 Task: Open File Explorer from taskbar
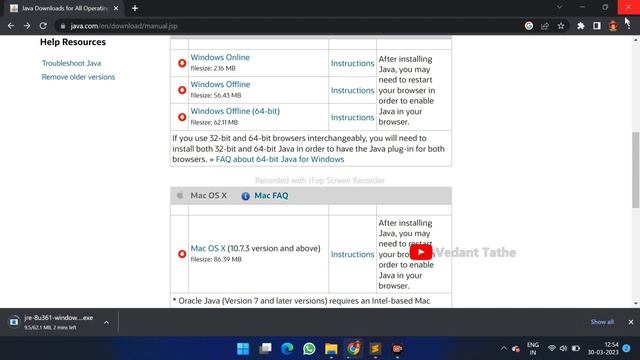331,349
